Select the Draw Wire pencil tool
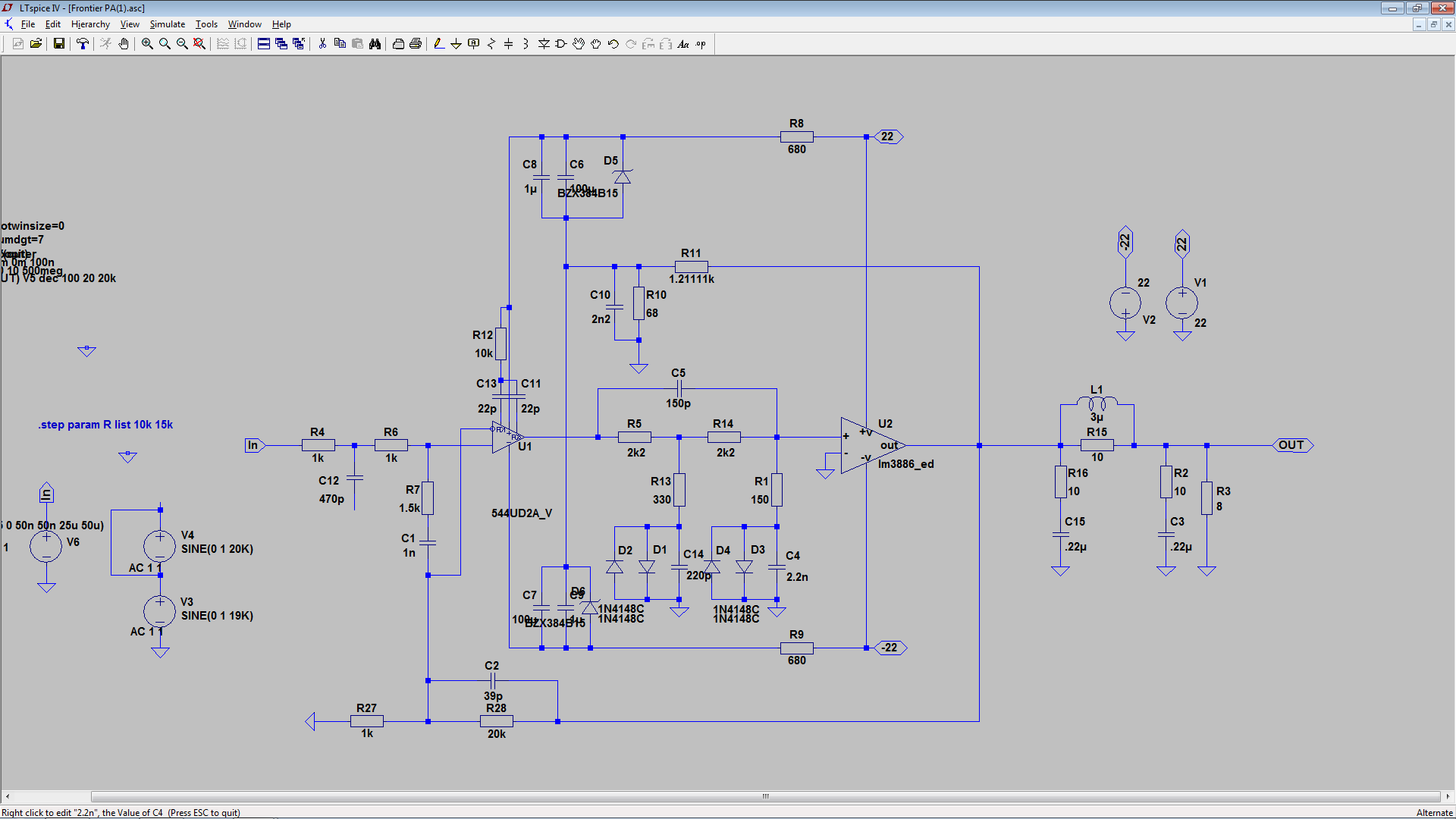 click(438, 44)
